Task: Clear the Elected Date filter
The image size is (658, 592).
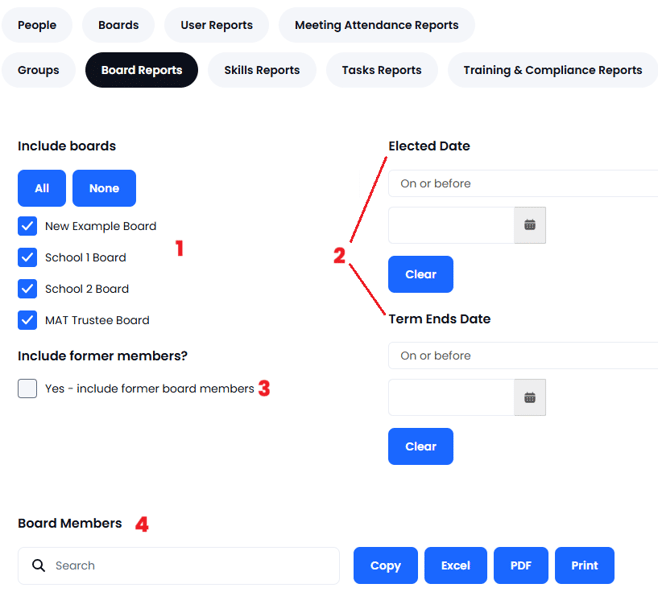Action: 420,274
